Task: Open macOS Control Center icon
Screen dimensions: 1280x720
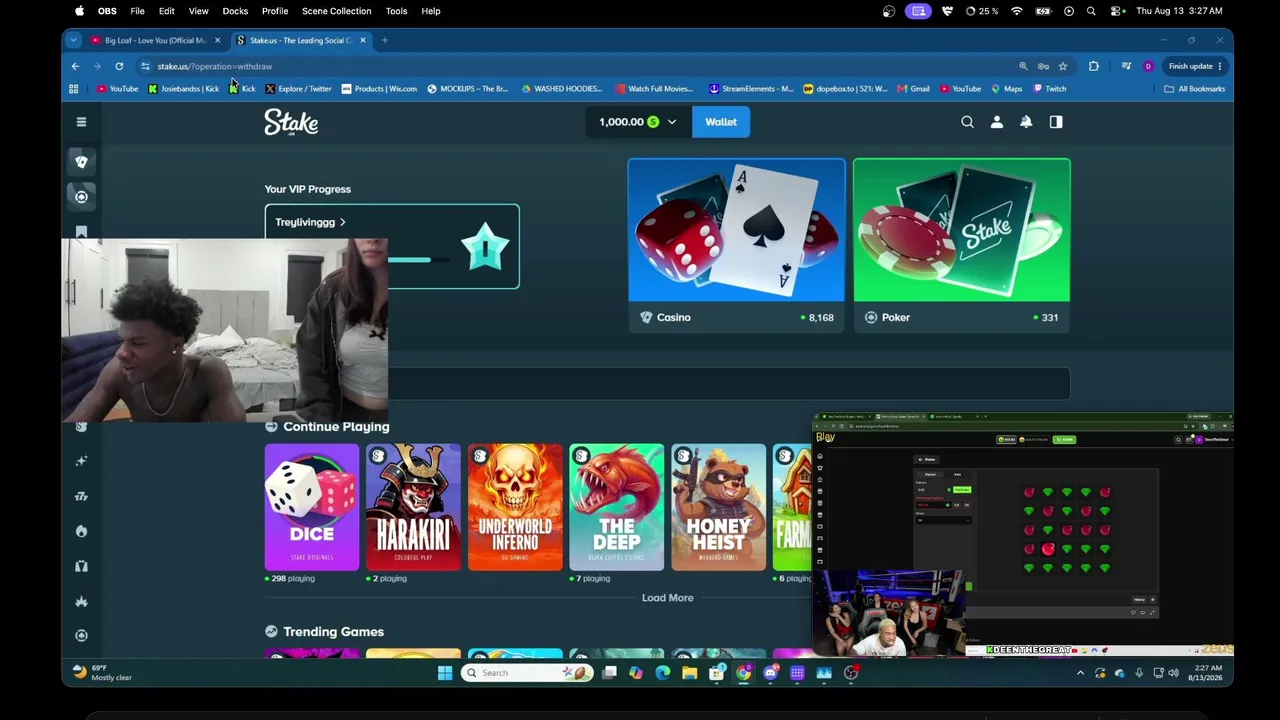Action: pyautogui.click(x=1117, y=11)
